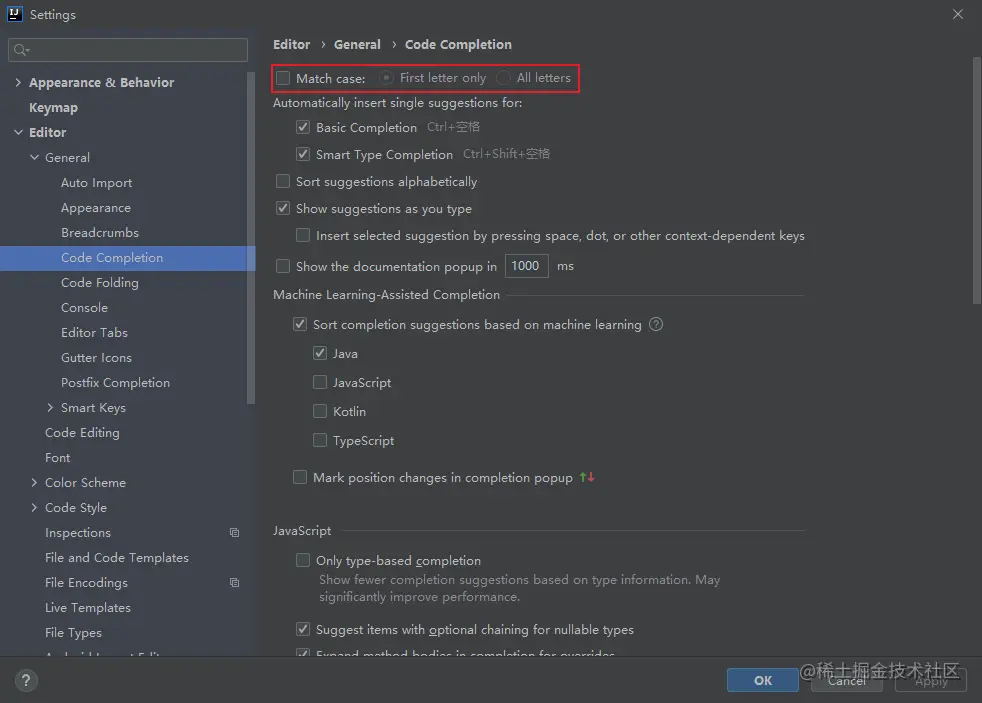Expand the Smart Keys tree node
This screenshot has height=703, width=982.
[x=50, y=408]
